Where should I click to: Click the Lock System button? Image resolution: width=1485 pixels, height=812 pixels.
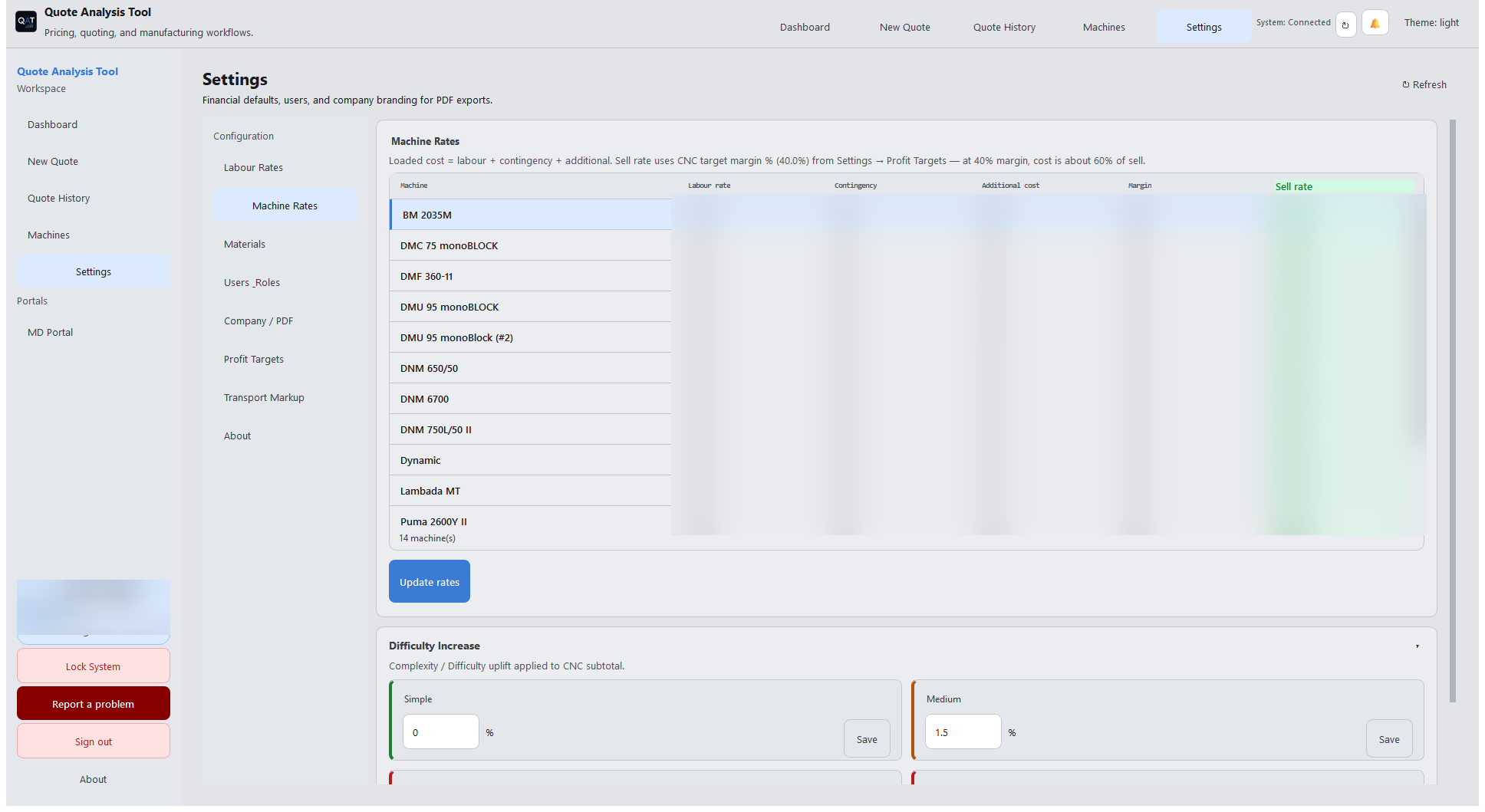point(93,666)
